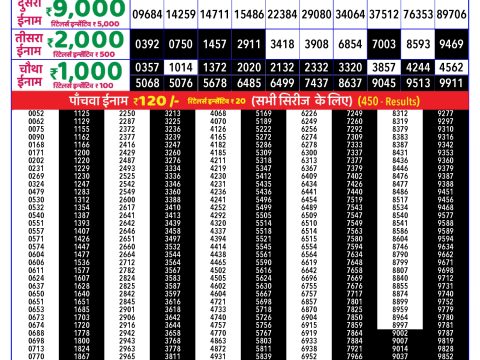Select fourth prize number 9045
This screenshot has width=480, height=360.
coord(384,83)
